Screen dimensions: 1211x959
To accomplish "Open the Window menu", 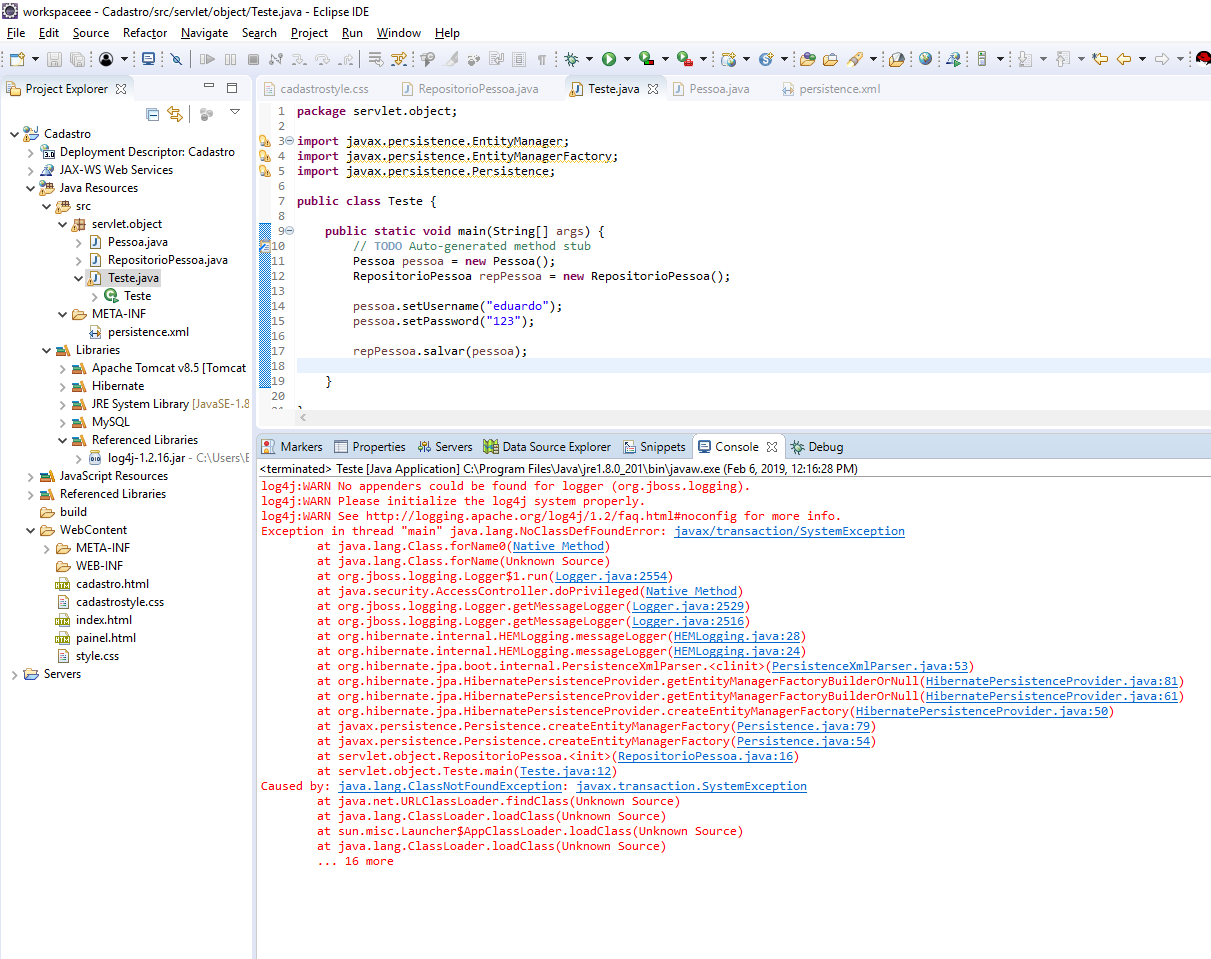I will (399, 33).
